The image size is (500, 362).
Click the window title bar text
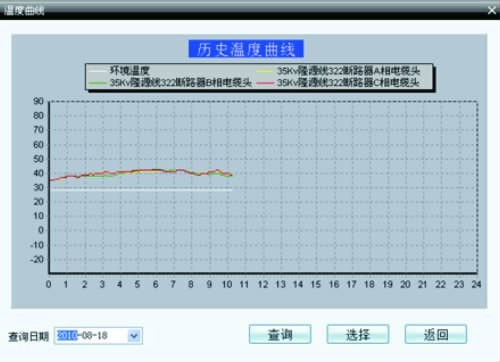coord(24,11)
